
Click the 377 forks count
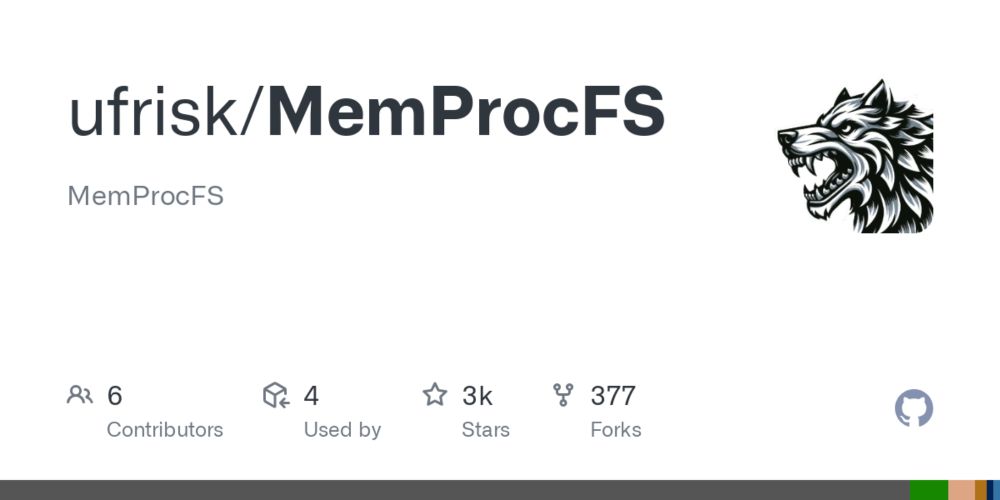[x=613, y=395]
